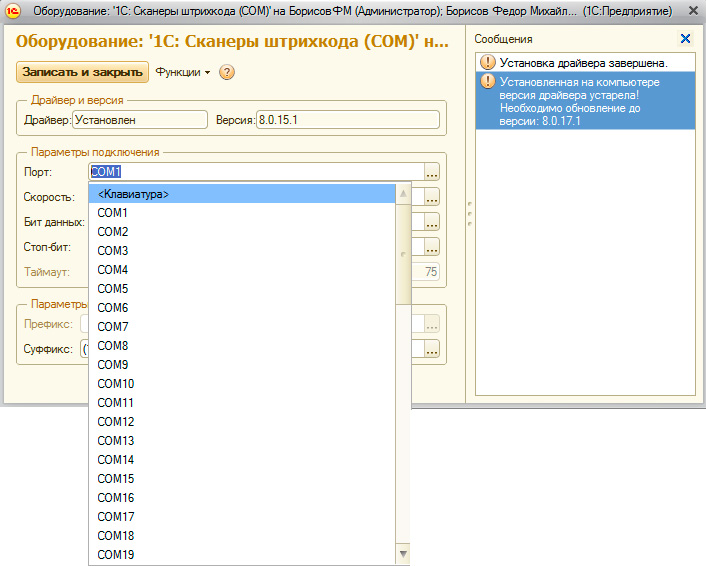Open the Бит данных field selection button

point(432,222)
